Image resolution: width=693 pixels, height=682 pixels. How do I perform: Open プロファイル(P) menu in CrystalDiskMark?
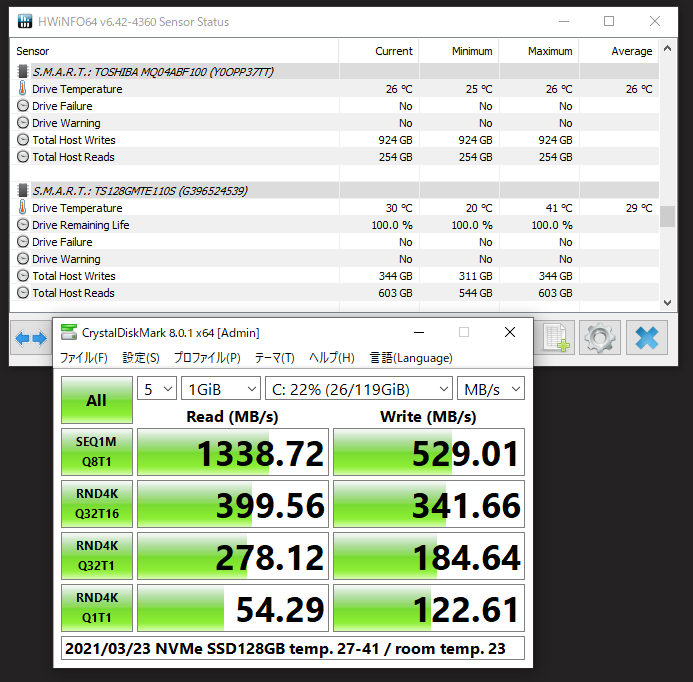(x=207, y=358)
